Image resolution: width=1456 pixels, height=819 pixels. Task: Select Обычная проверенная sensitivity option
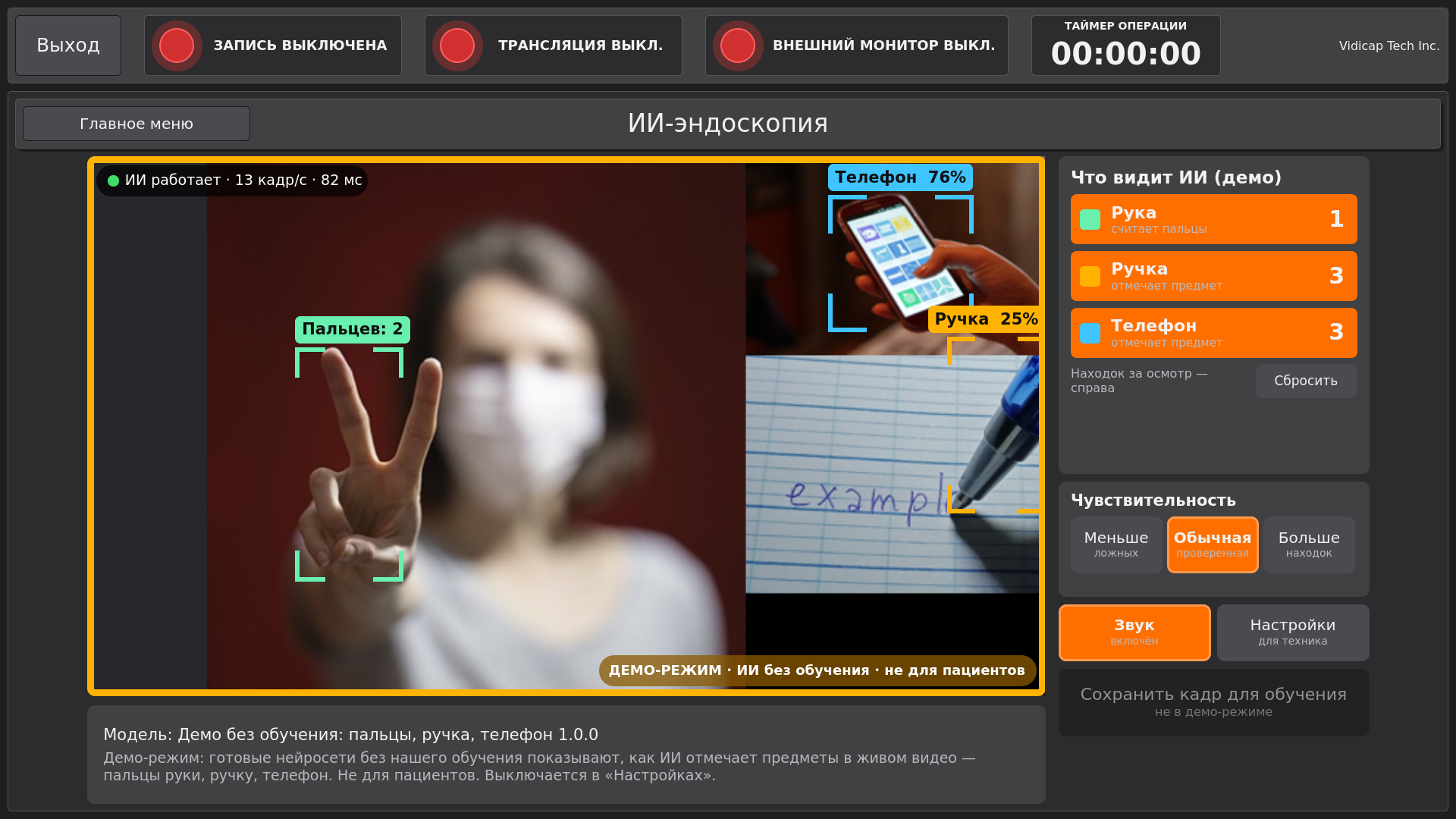[x=1213, y=544]
